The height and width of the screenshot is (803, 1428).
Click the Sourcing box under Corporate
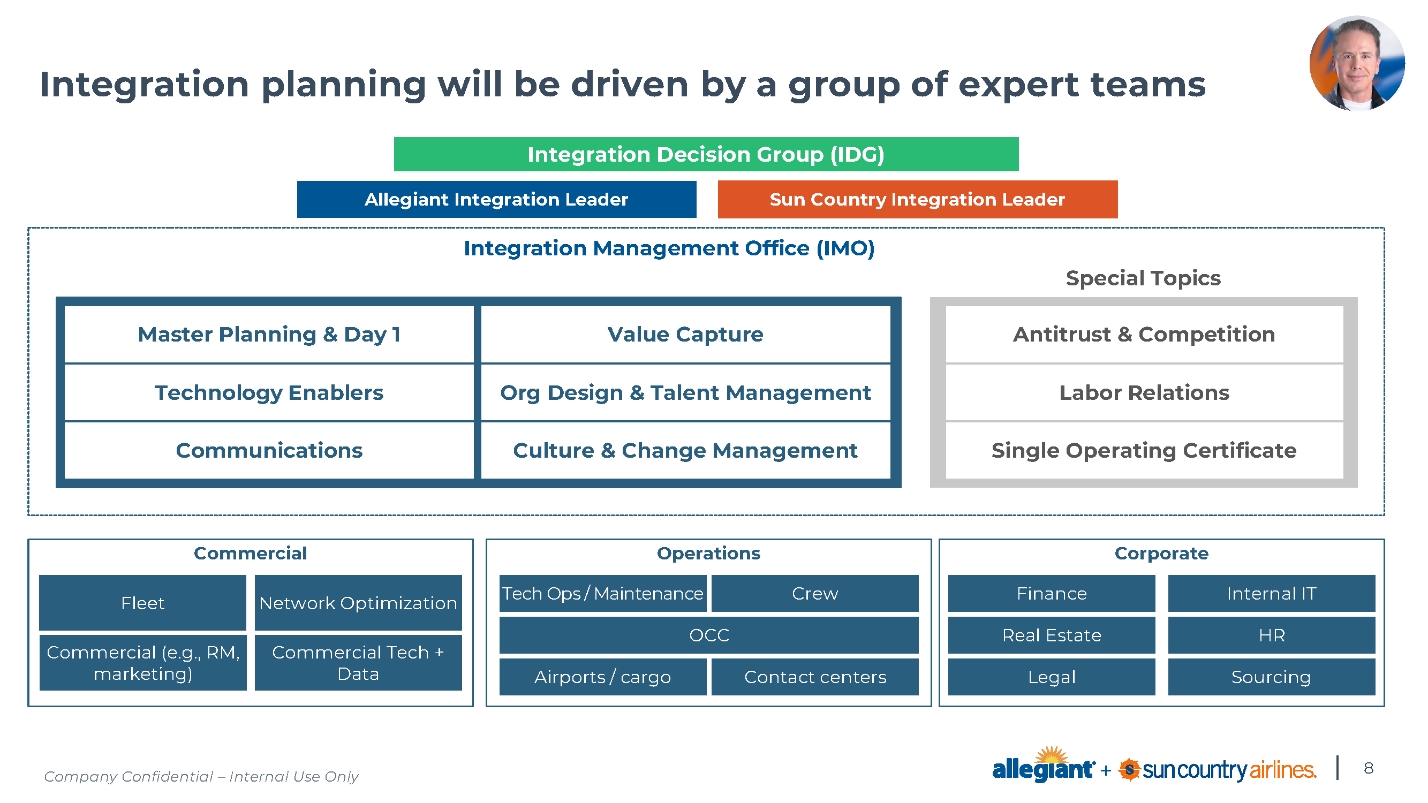point(1271,677)
